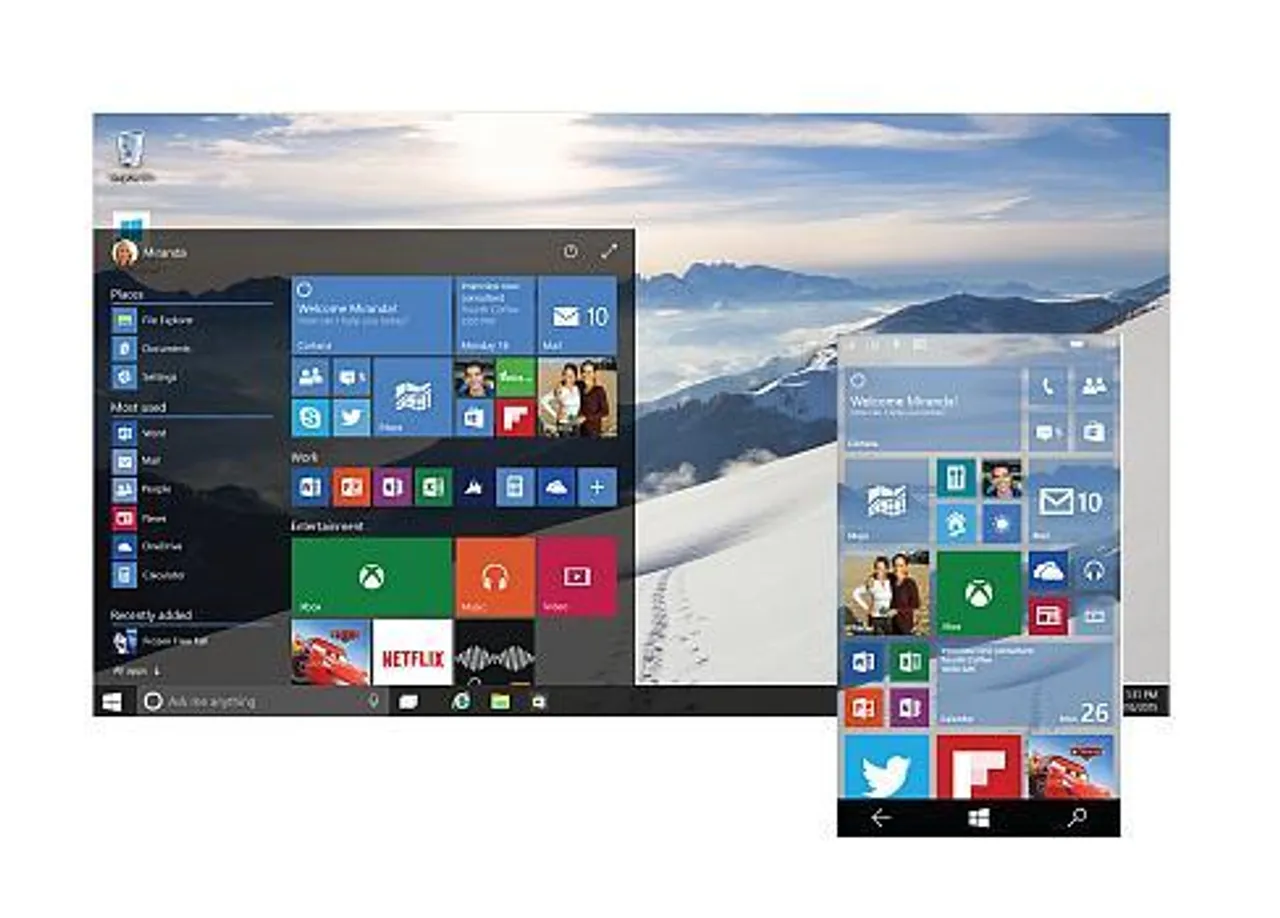Click the power button in the Start menu
The width and height of the screenshot is (1280, 918).
pyautogui.click(x=570, y=252)
